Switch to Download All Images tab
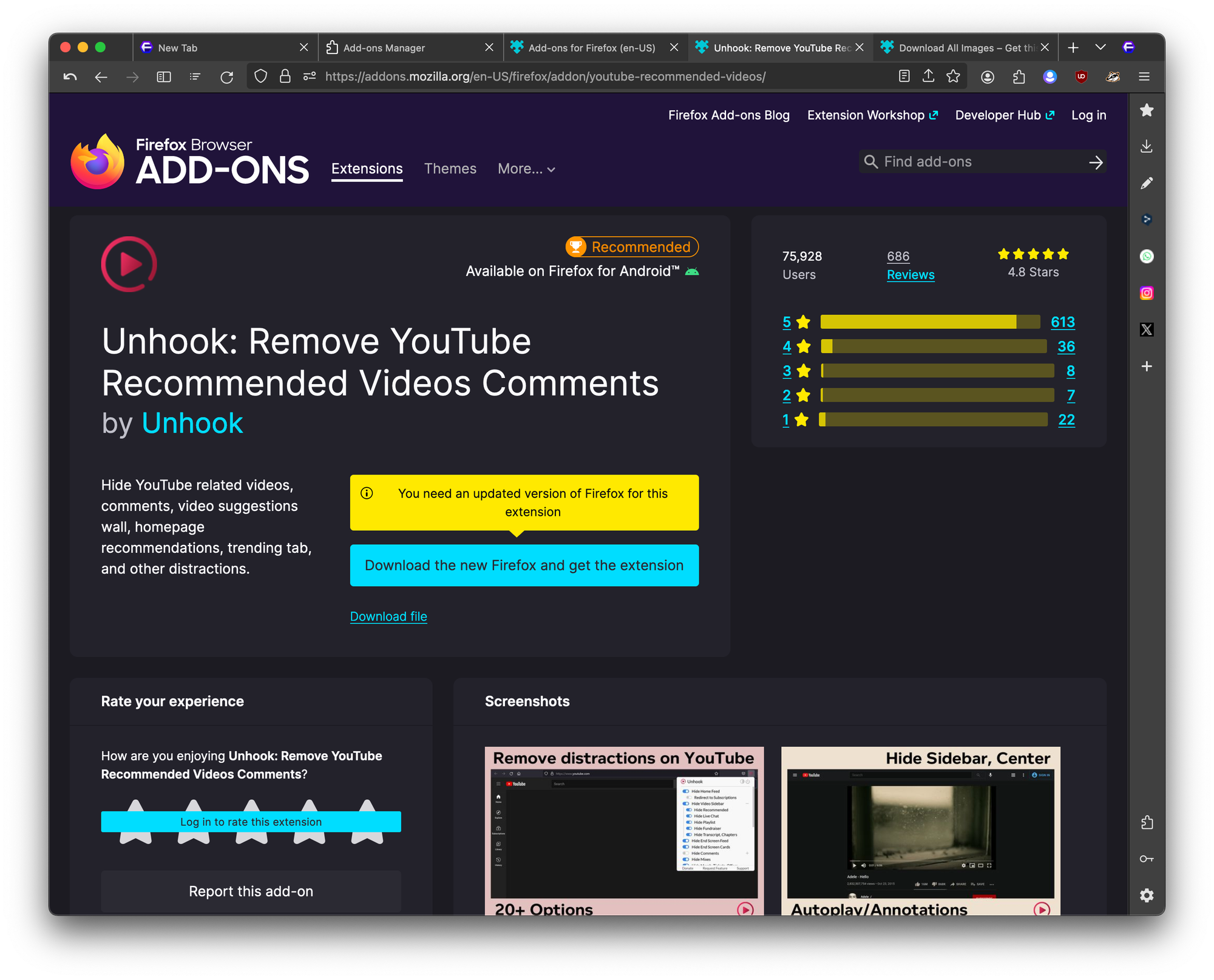 (x=965, y=47)
